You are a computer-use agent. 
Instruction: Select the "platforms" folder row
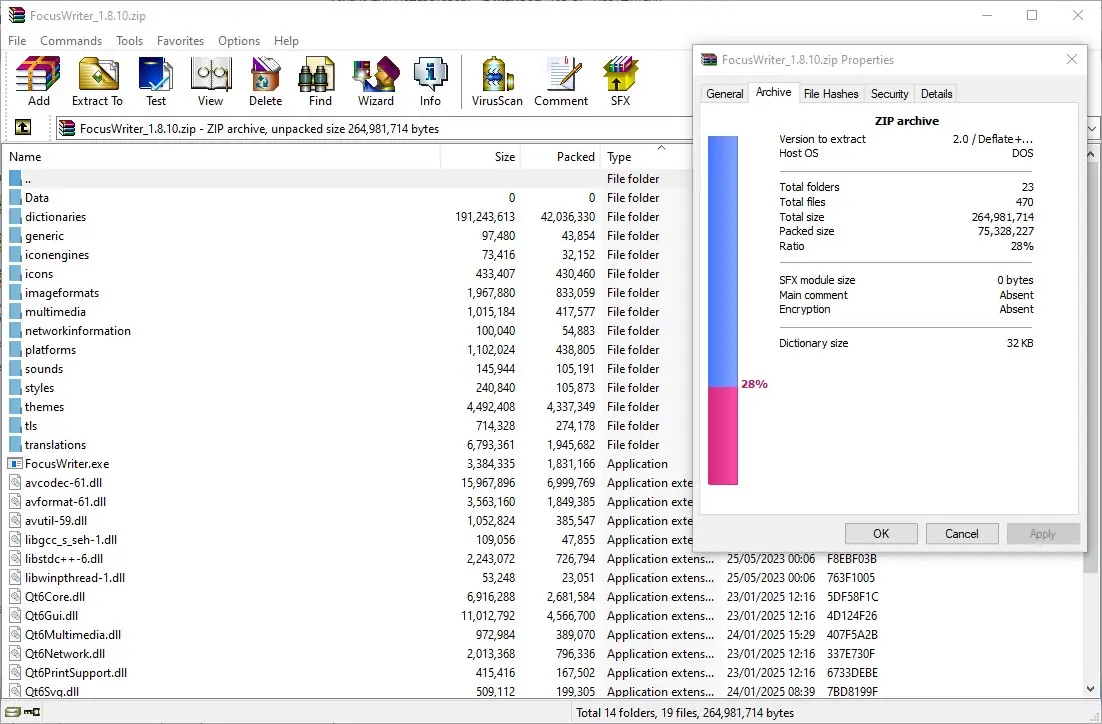(x=348, y=349)
